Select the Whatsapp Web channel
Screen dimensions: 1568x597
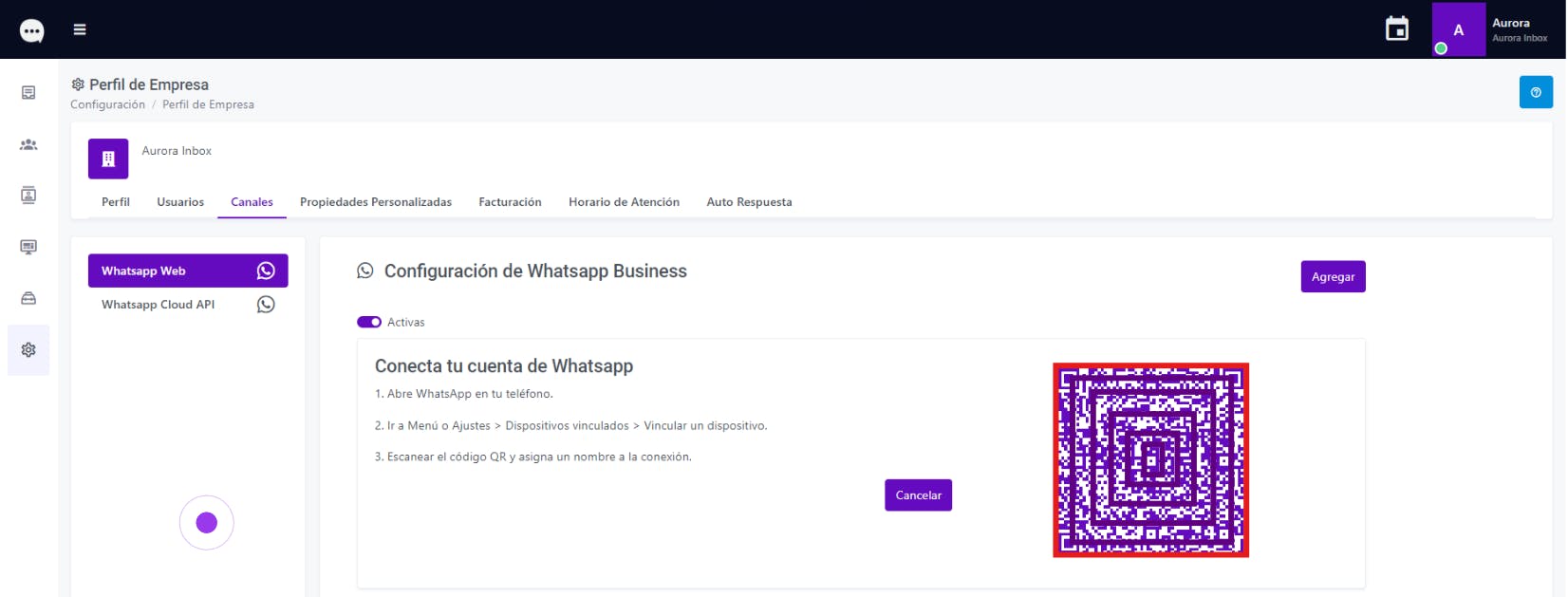point(188,271)
